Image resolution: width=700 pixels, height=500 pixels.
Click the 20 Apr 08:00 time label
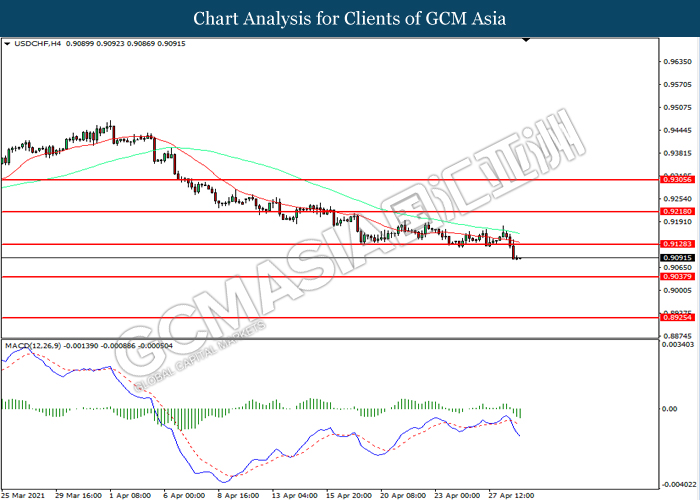pos(403,495)
